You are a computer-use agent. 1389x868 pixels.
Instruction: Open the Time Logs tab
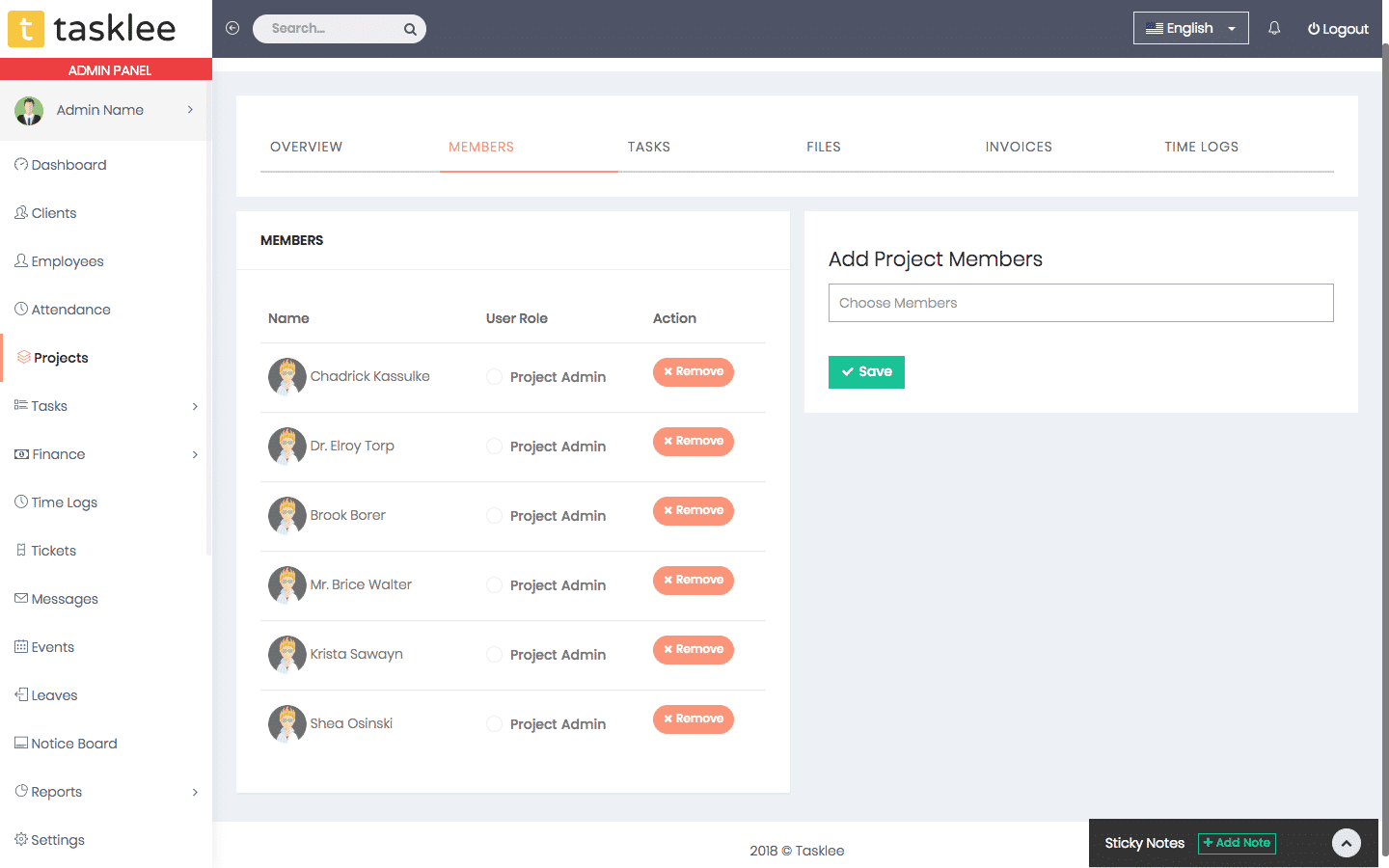1201,147
